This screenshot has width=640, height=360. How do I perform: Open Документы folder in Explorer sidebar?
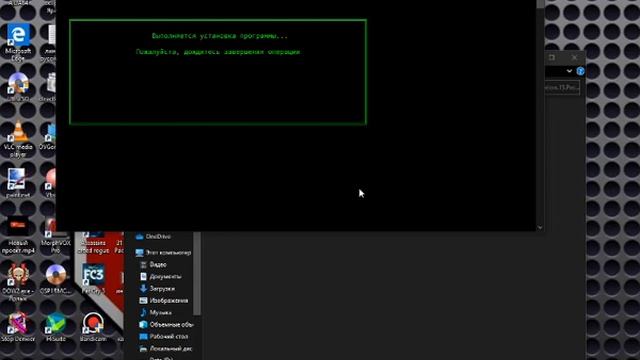click(x=160, y=276)
